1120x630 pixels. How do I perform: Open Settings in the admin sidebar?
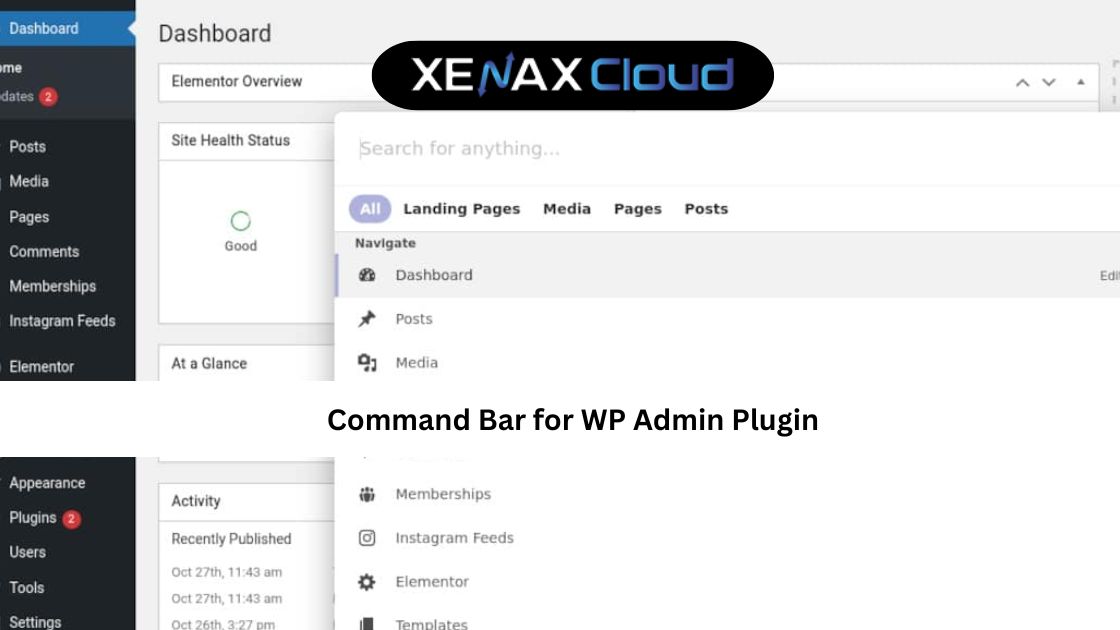coord(35,621)
